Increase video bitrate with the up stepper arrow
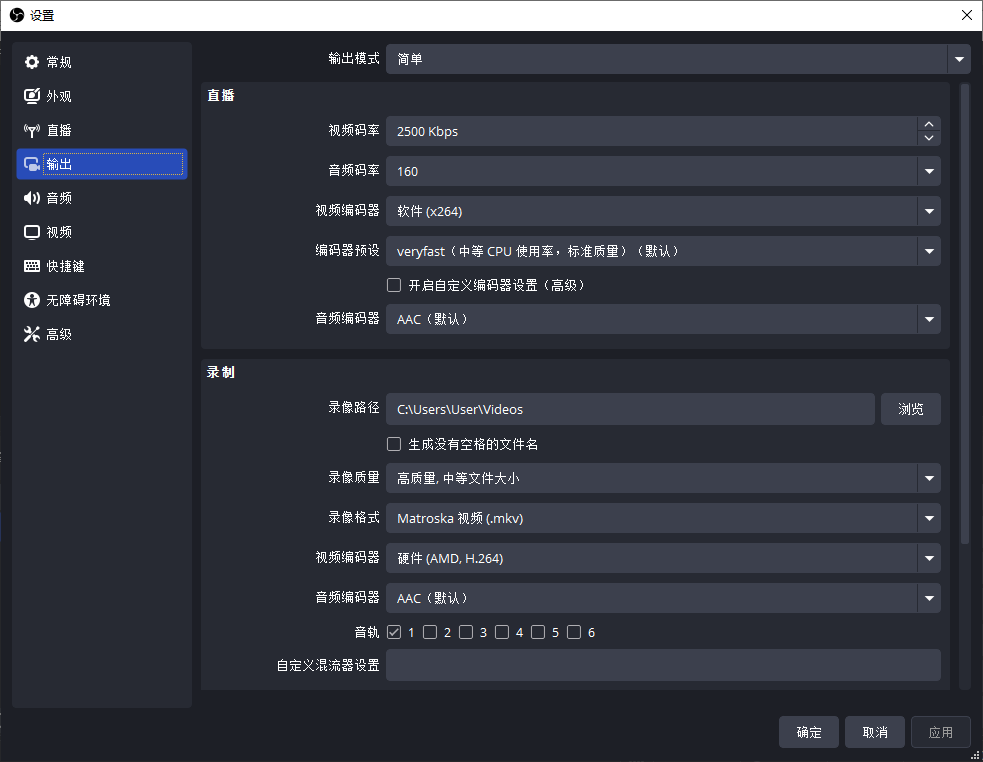This screenshot has width=983, height=762. [928, 125]
